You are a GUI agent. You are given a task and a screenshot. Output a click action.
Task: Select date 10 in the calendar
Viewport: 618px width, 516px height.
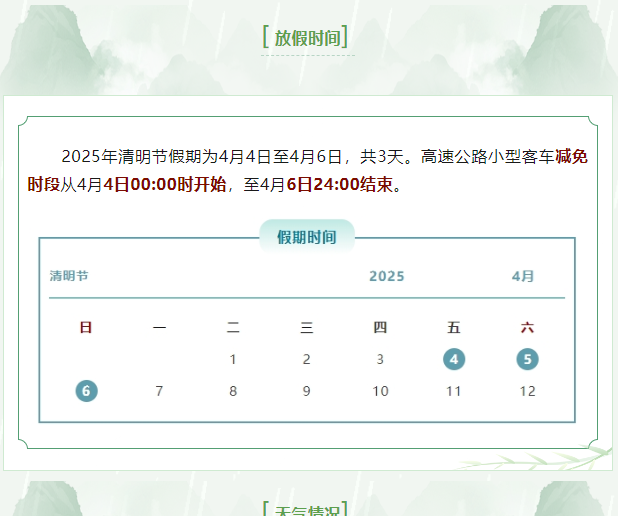tap(380, 391)
